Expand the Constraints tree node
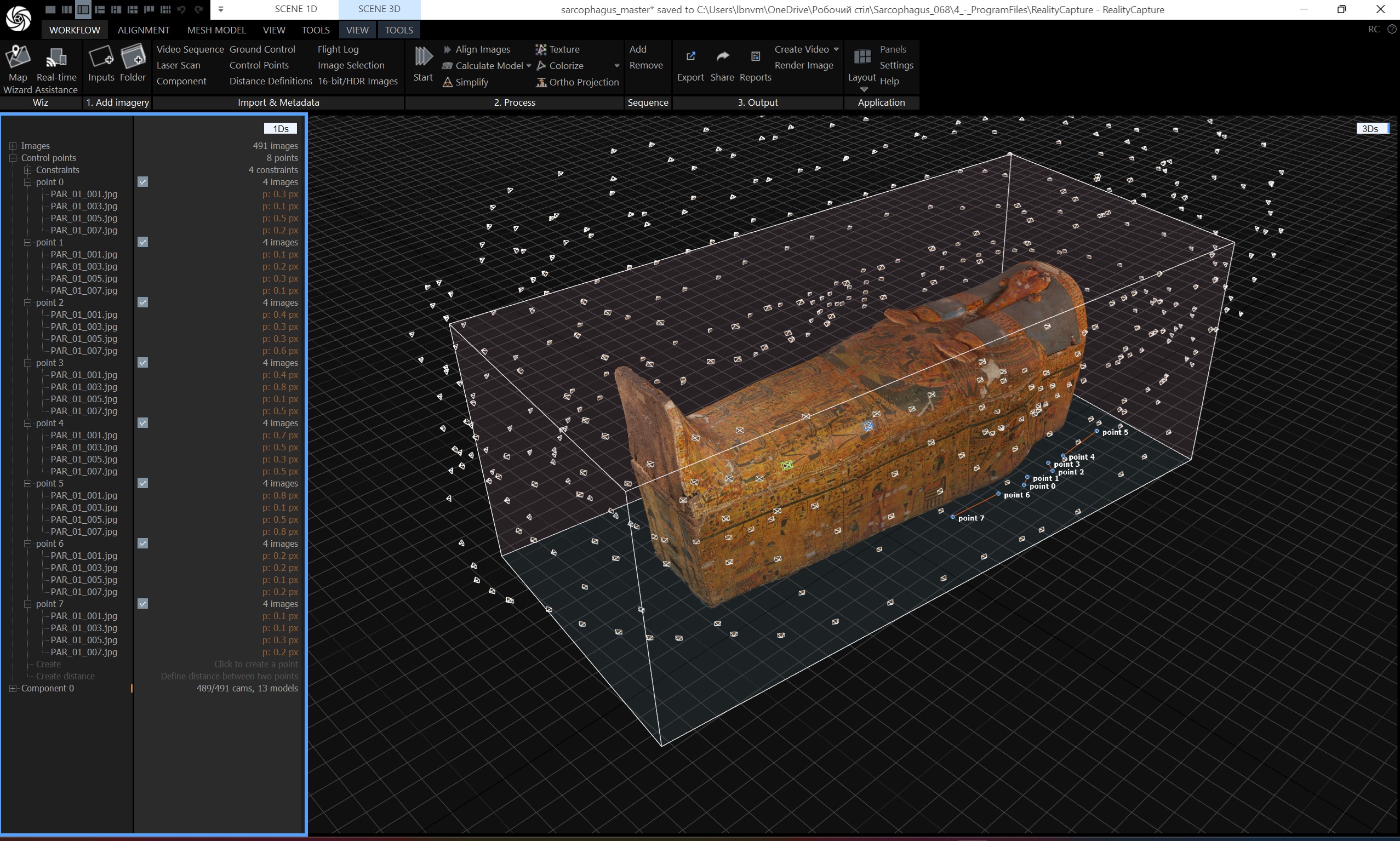The height and width of the screenshot is (841, 1400). click(28, 170)
